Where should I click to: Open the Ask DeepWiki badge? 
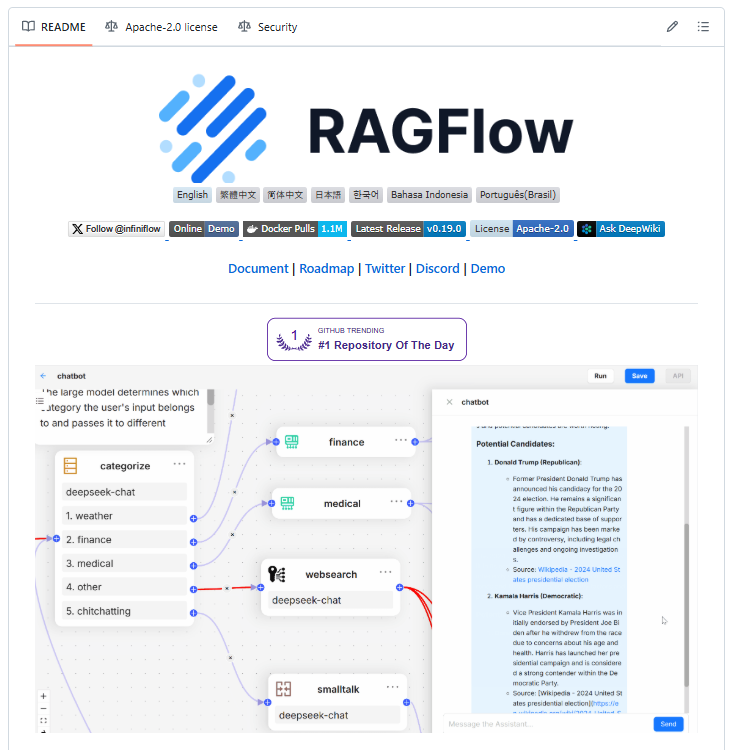(621, 229)
